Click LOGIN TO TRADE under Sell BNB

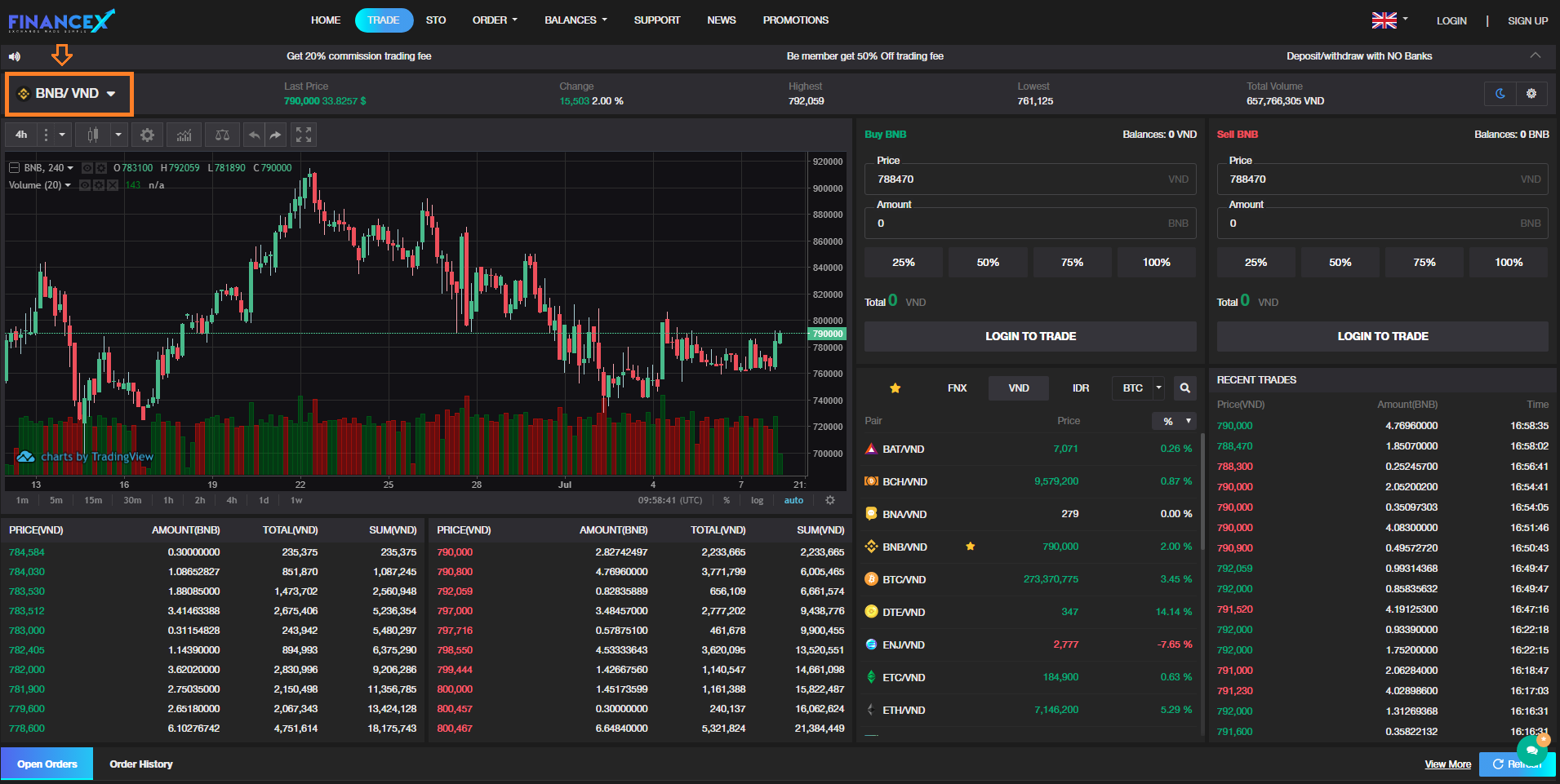pyautogui.click(x=1383, y=336)
